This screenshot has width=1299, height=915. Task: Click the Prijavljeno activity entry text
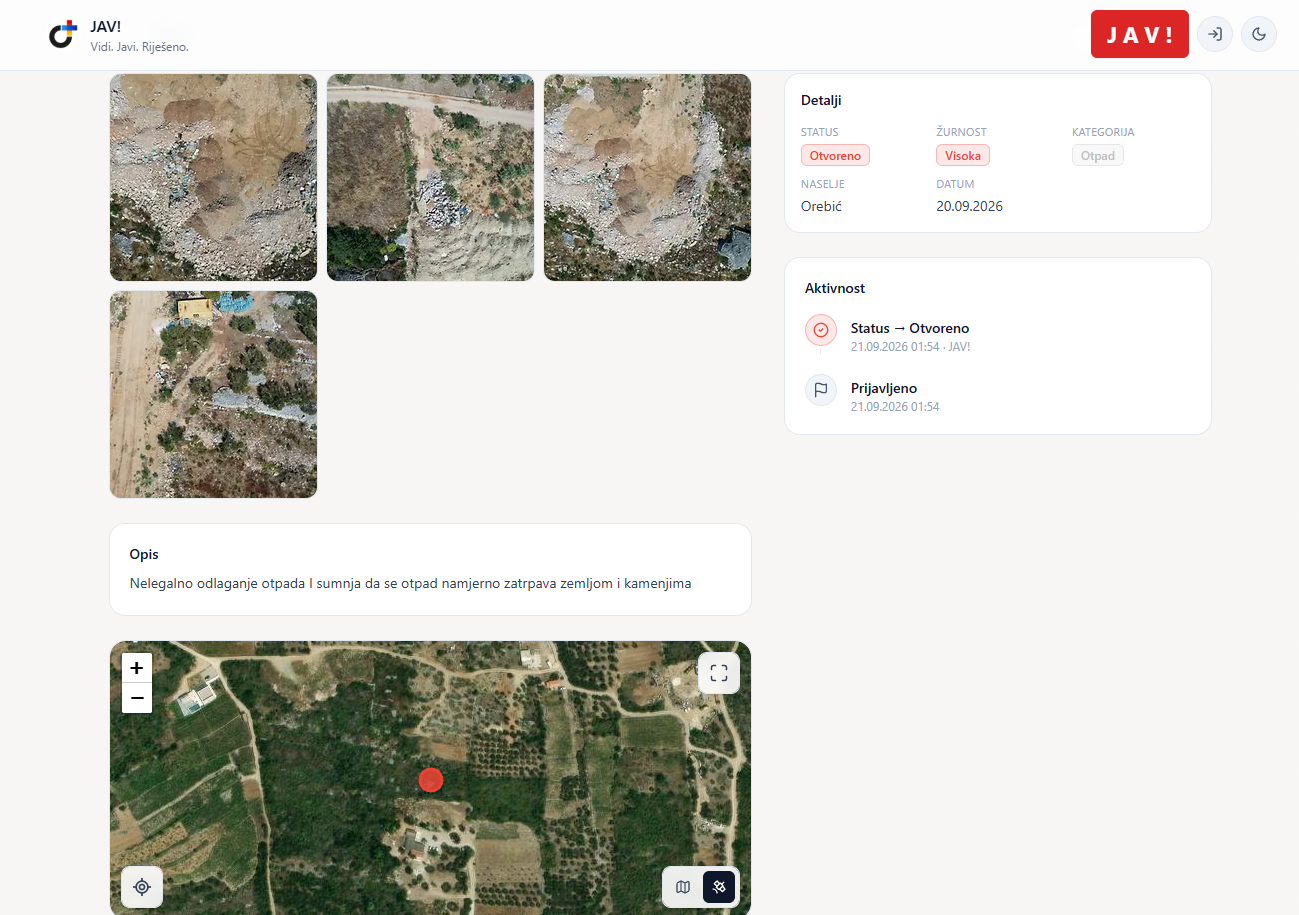[x=884, y=388]
